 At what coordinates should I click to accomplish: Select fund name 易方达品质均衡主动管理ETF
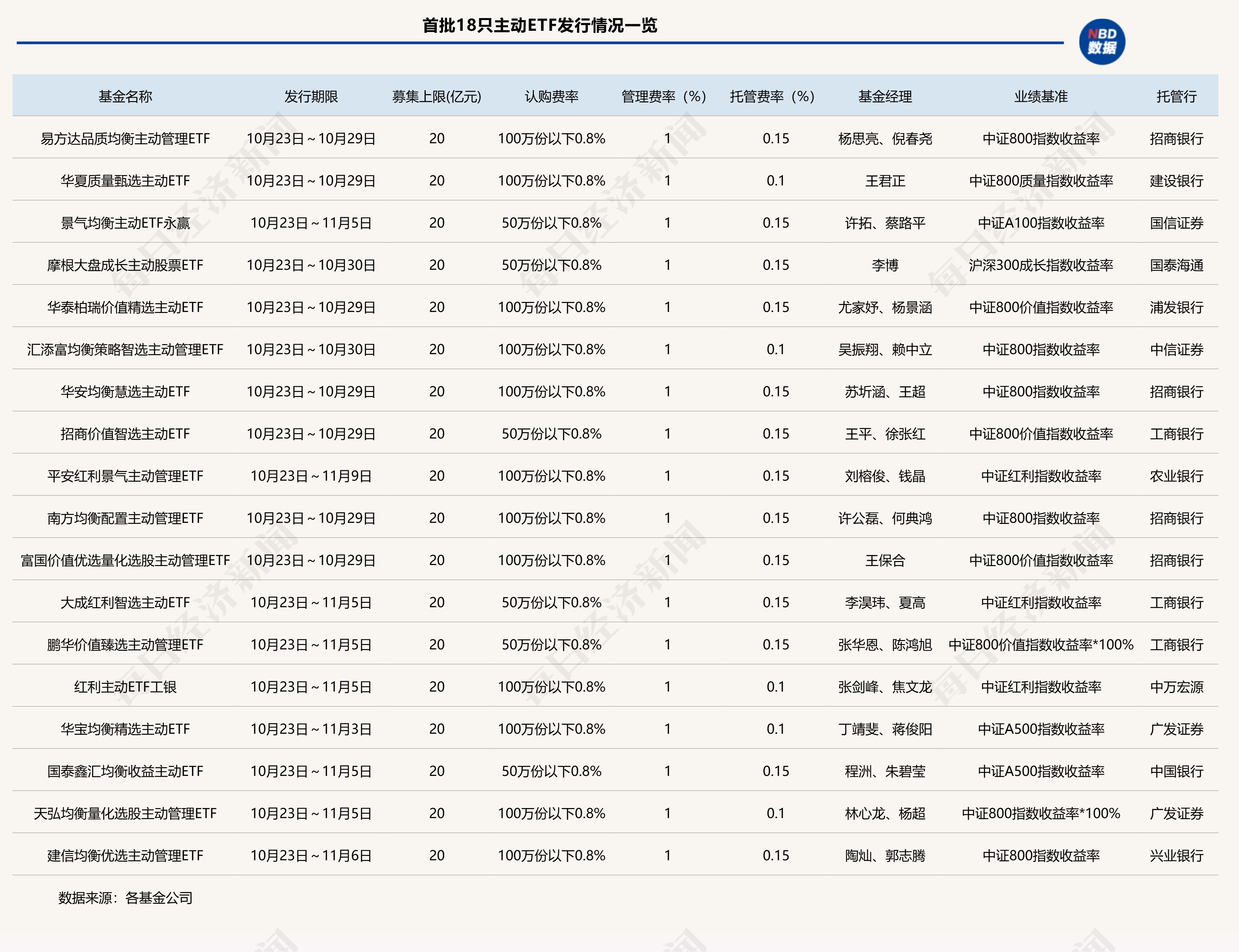125,138
